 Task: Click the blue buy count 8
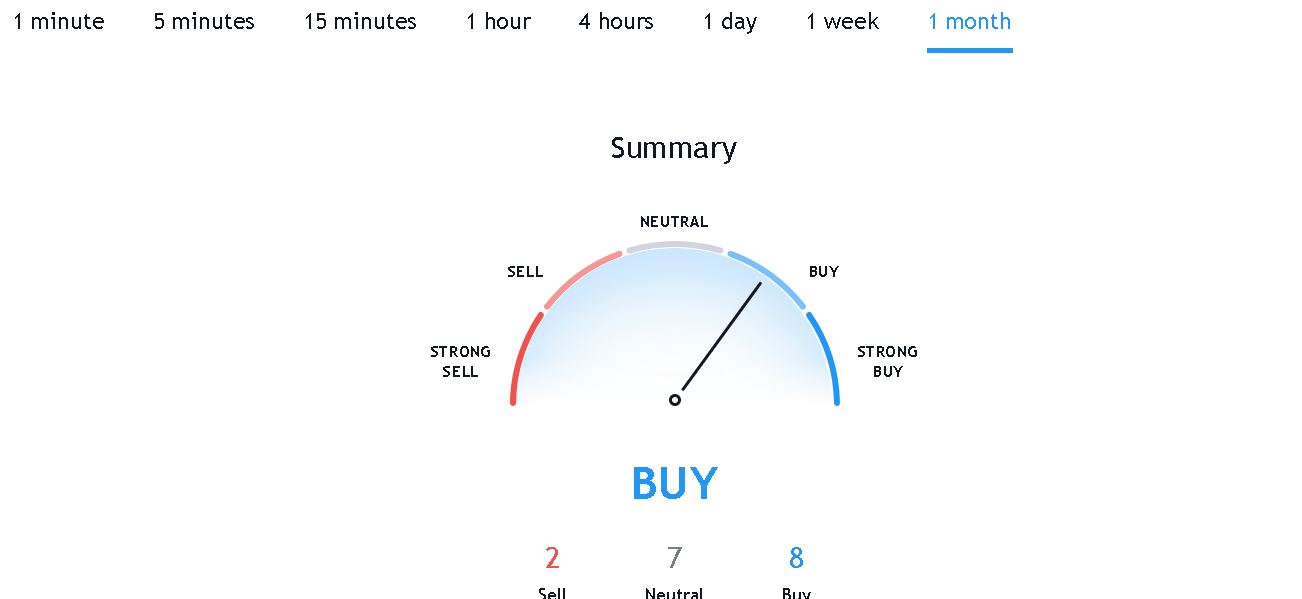(x=796, y=558)
